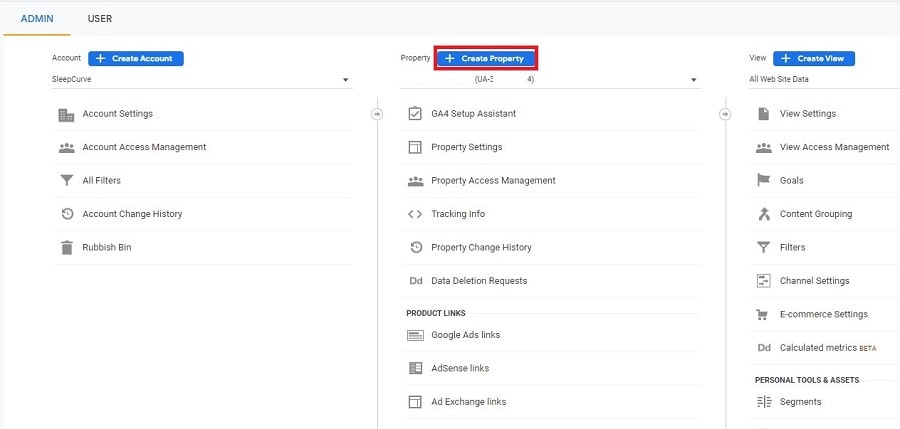The image size is (900, 429).
Task: Click the Account Change History clock icon
Action: point(67,214)
